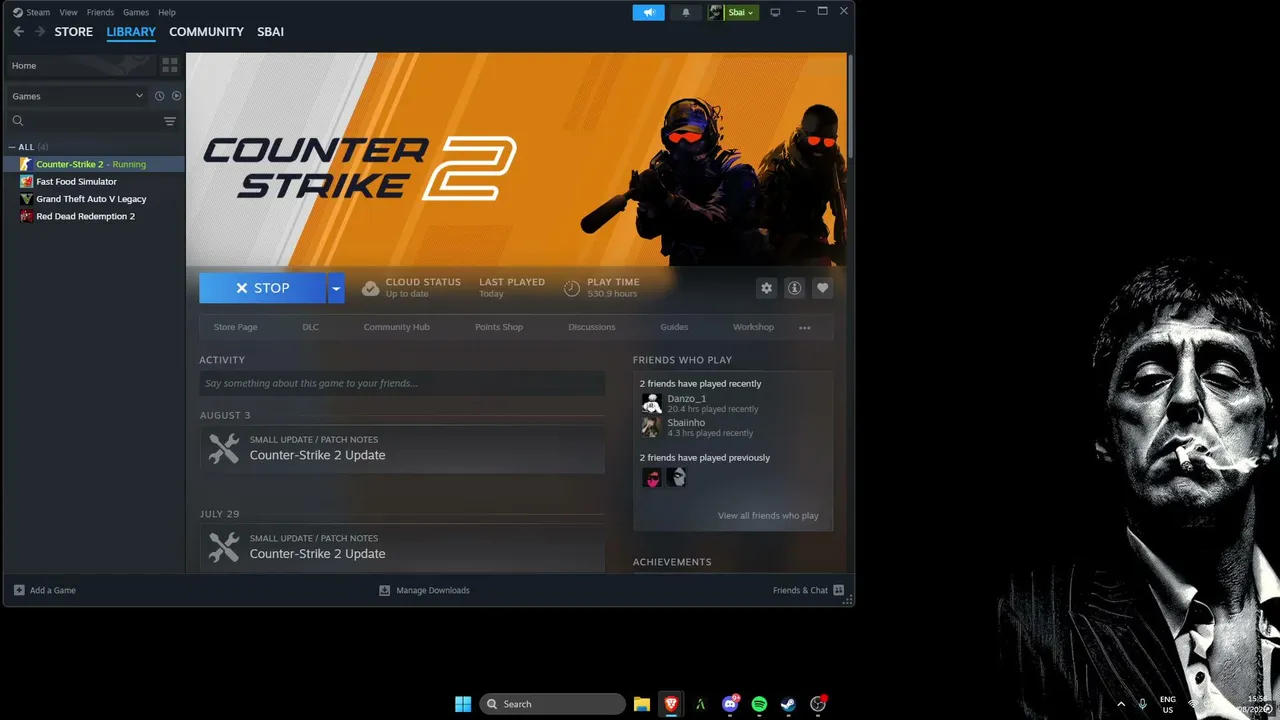
Task: Select Counter-Strike 2 in the game list
Action: point(94,164)
